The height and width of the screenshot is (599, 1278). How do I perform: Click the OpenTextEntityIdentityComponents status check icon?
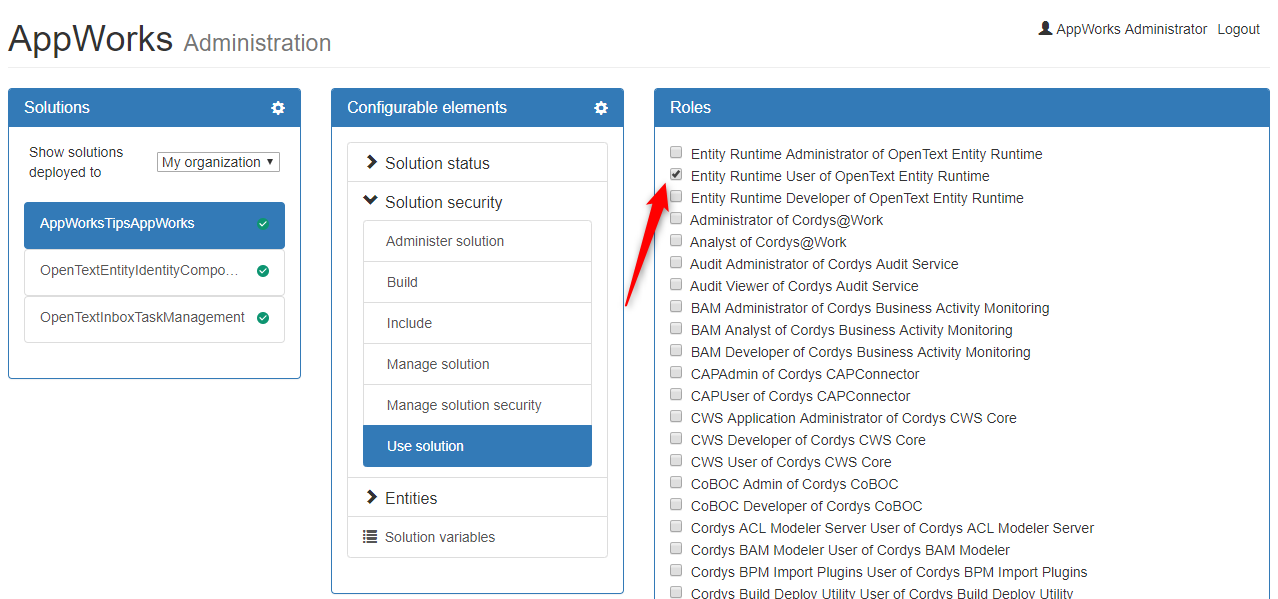pos(263,271)
